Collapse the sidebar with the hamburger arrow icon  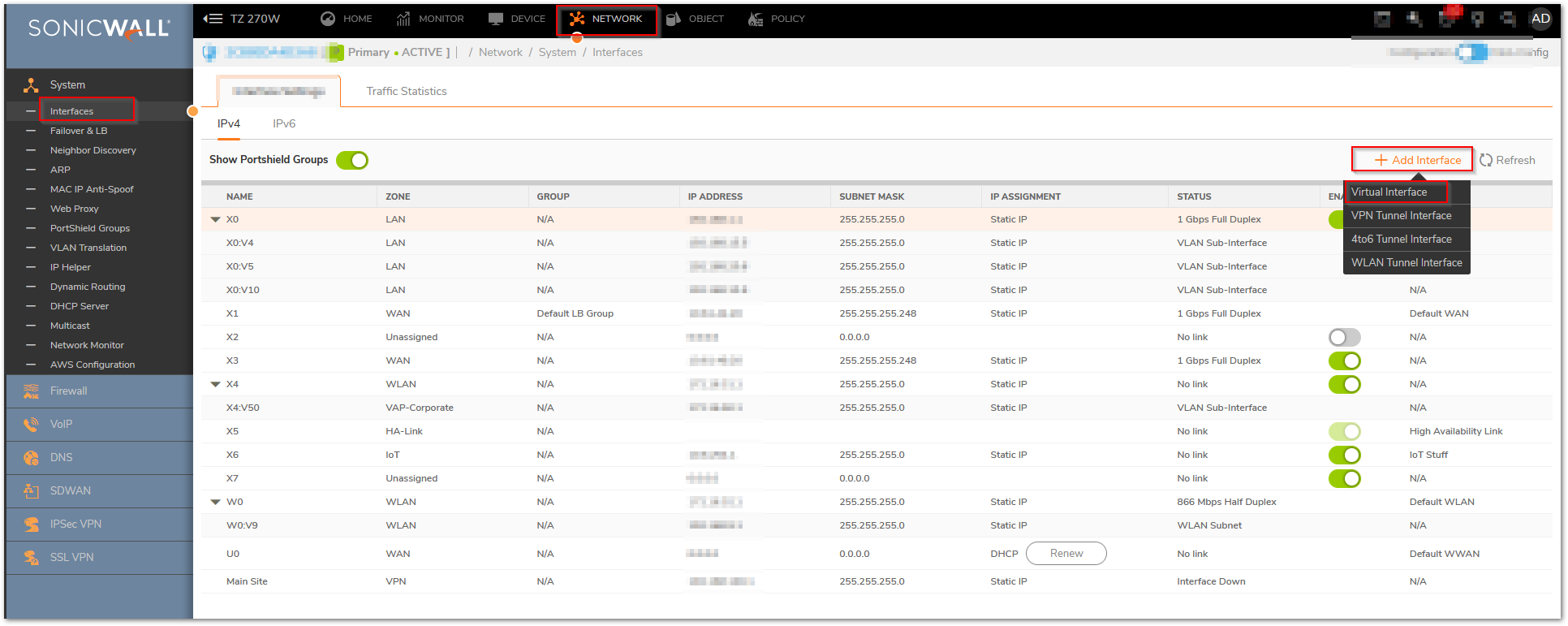(213, 19)
